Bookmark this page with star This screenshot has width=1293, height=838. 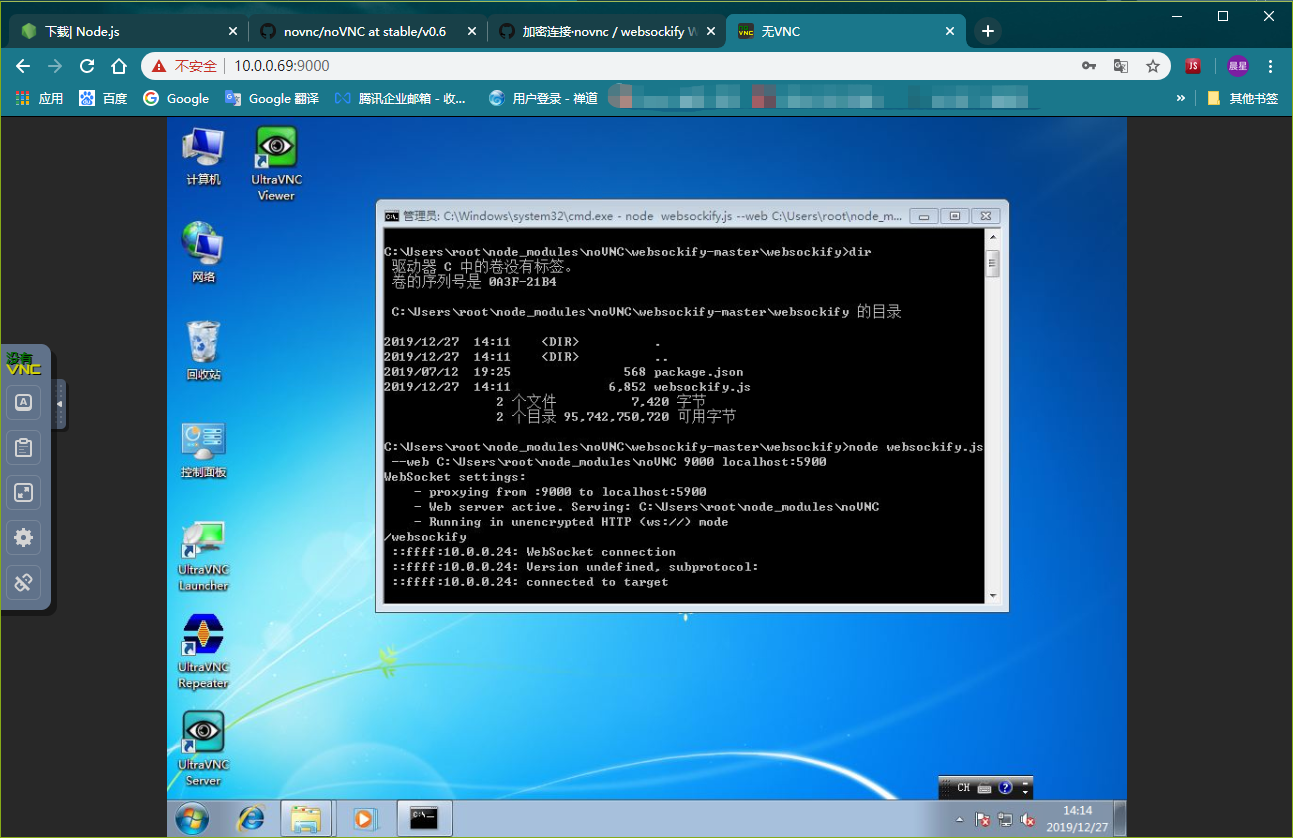(1153, 66)
